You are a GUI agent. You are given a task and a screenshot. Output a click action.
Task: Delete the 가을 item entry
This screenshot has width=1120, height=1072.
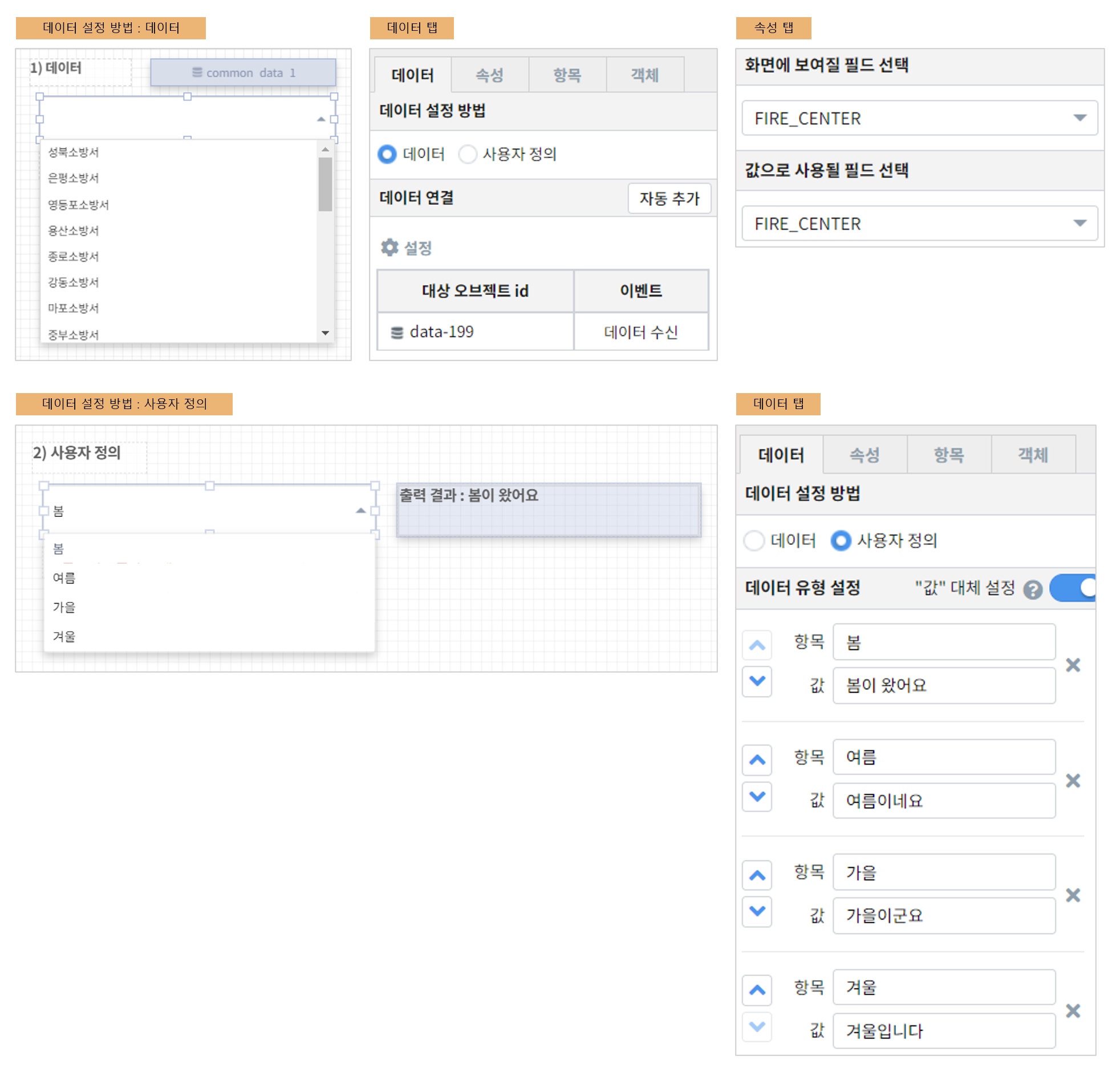pos(1072,895)
